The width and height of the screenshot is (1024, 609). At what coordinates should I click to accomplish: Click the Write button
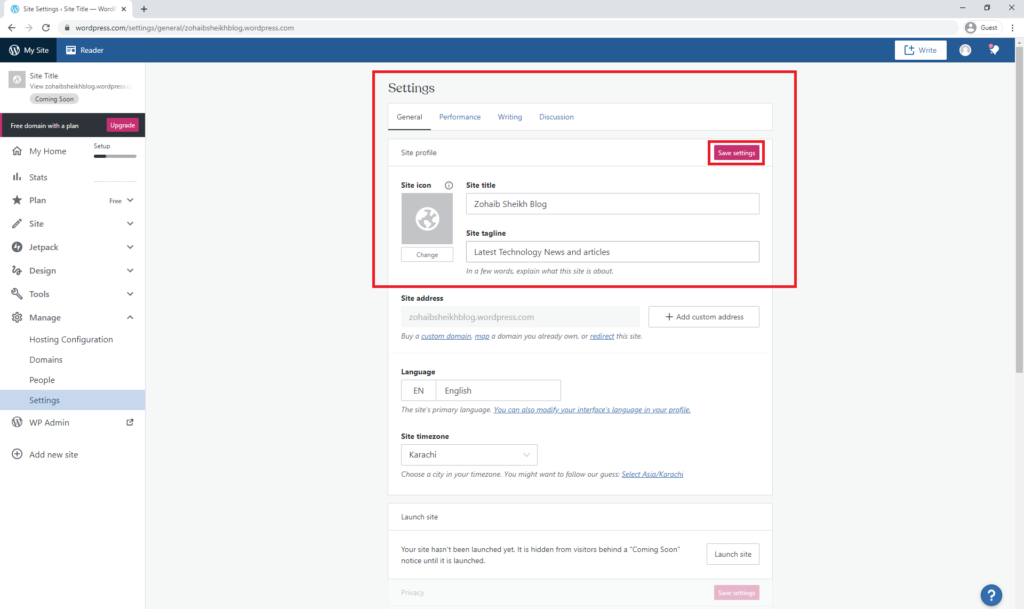click(920, 50)
